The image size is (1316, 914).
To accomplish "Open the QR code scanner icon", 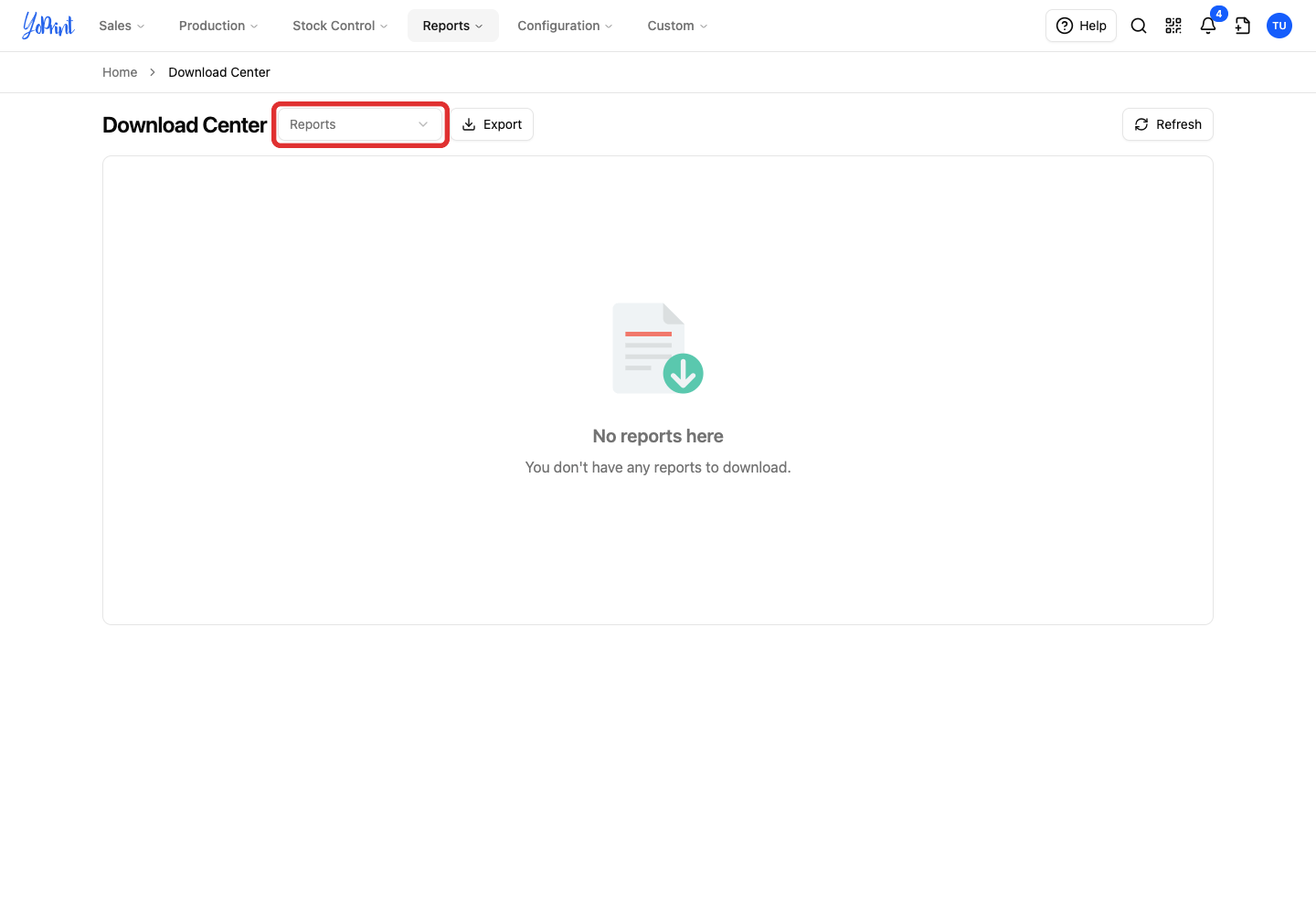I will point(1173,26).
